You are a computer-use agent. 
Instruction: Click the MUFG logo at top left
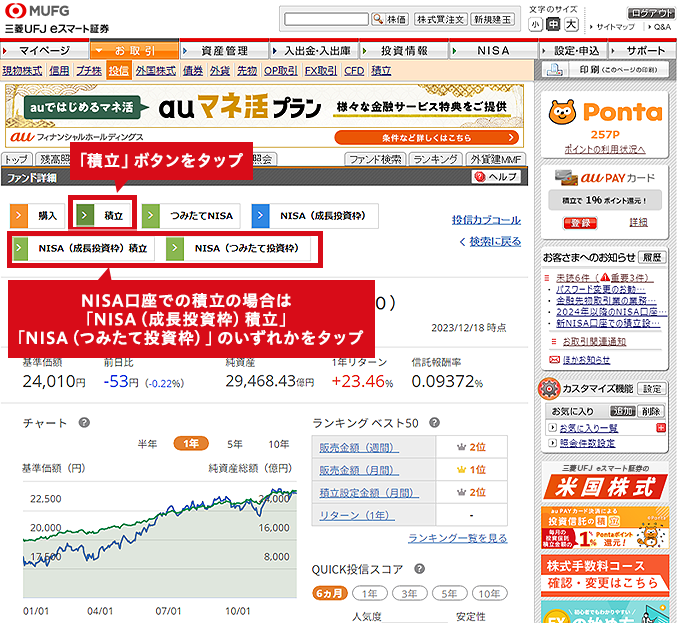37,11
